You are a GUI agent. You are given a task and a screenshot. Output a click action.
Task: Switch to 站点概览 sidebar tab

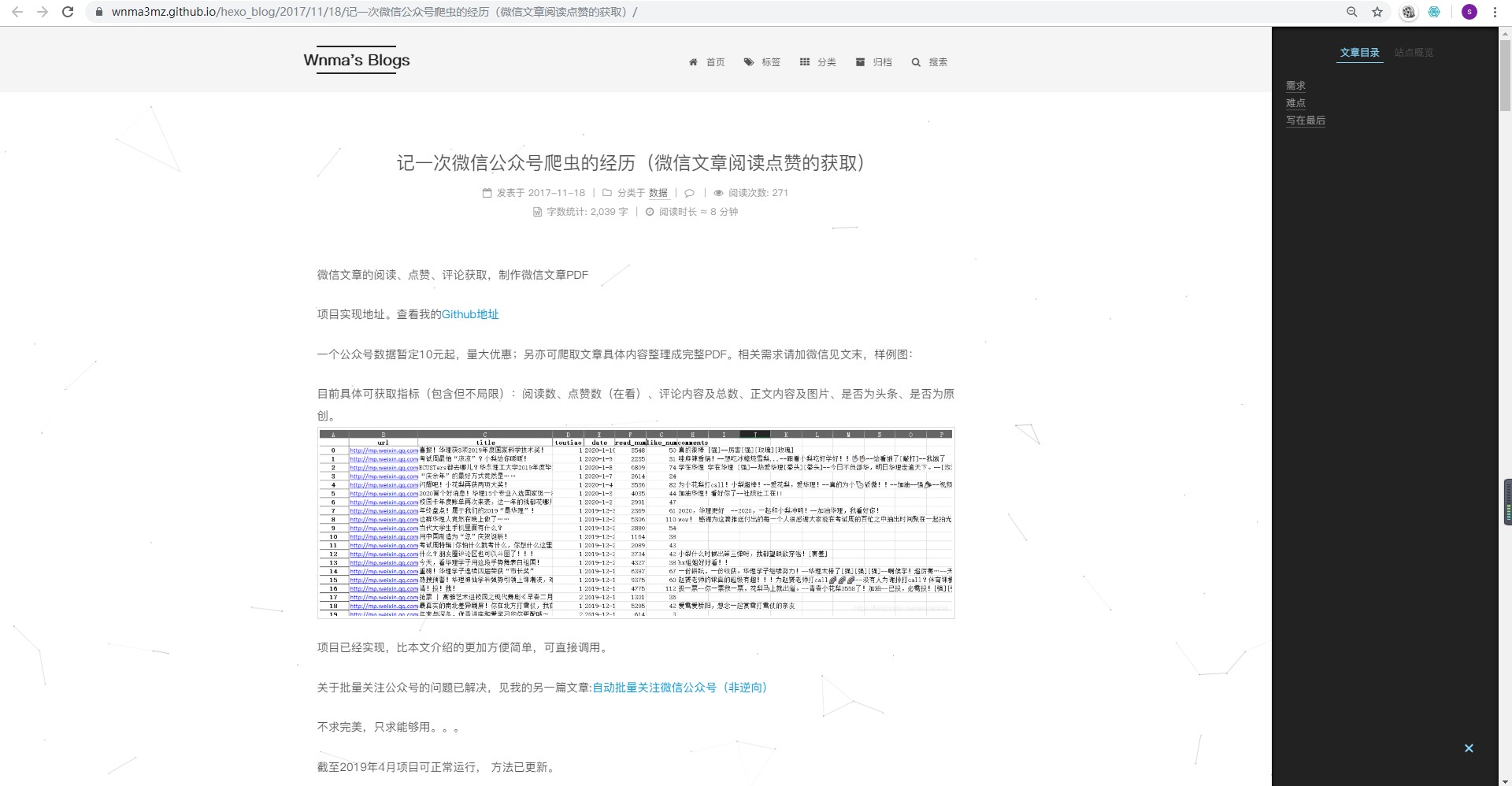pos(1414,53)
